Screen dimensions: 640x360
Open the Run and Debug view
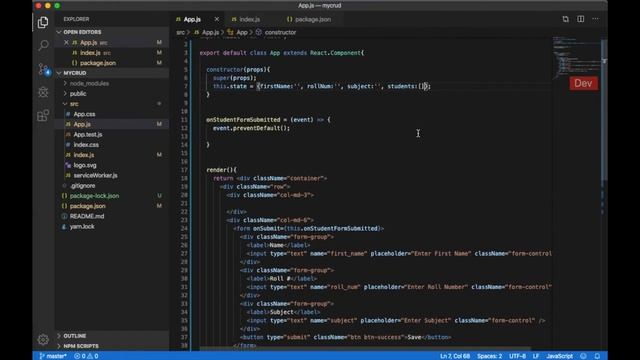(x=43, y=92)
